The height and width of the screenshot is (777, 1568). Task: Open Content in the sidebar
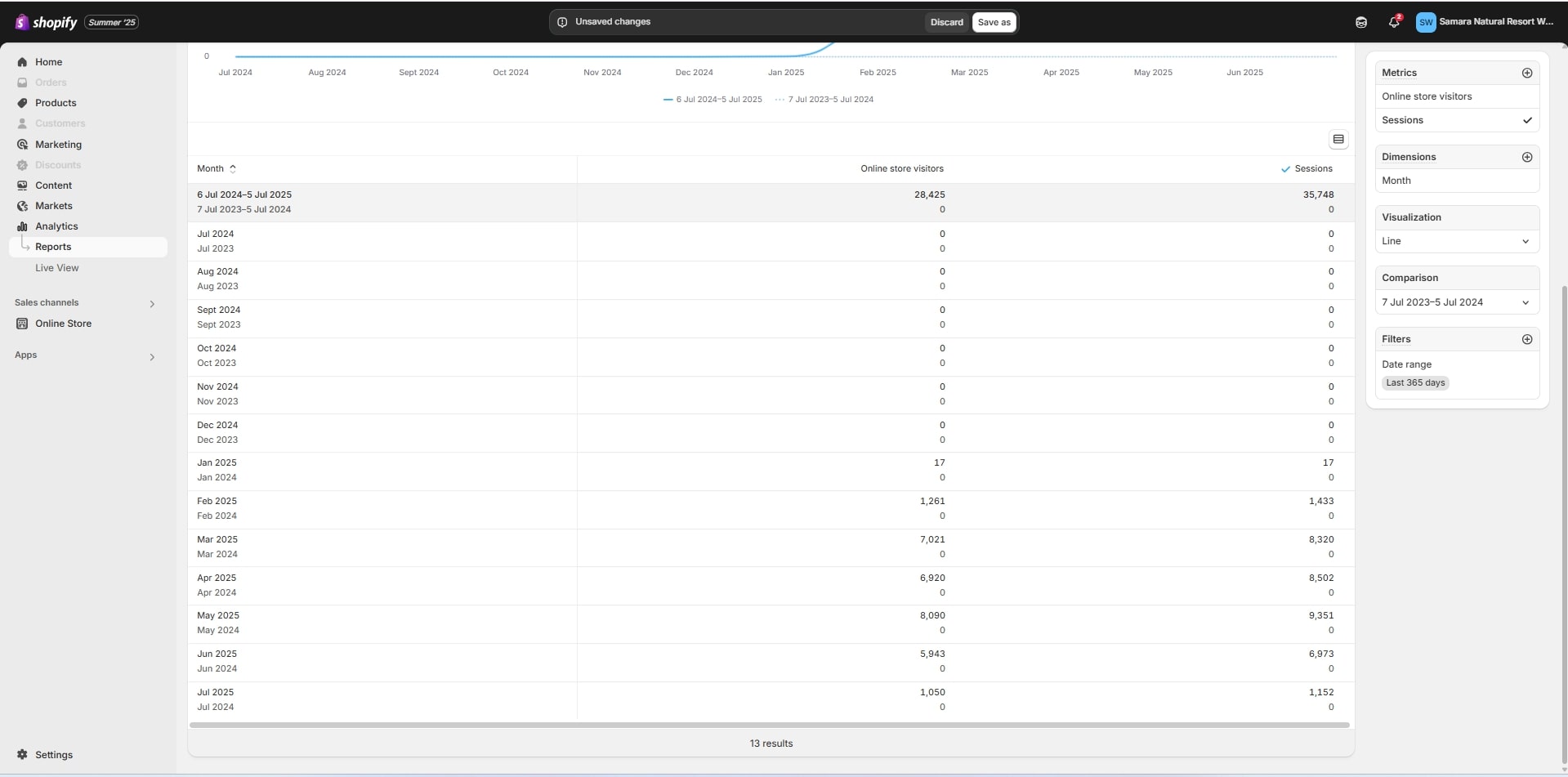[x=53, y=185]
